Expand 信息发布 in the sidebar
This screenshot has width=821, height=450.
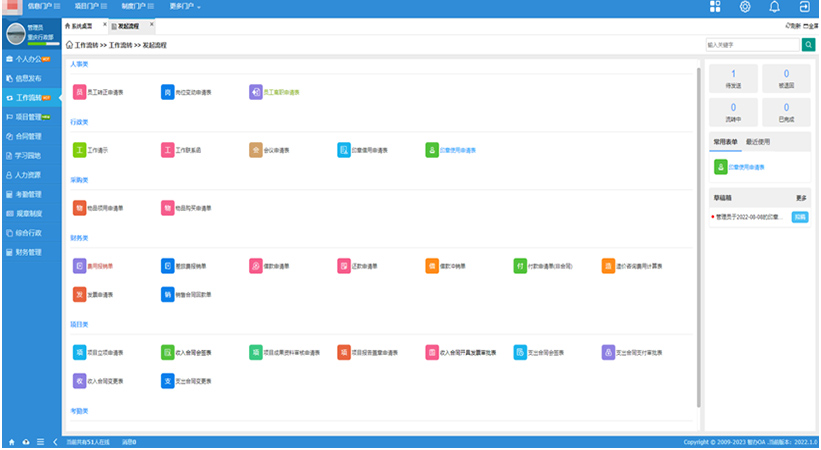coord(31,79)
